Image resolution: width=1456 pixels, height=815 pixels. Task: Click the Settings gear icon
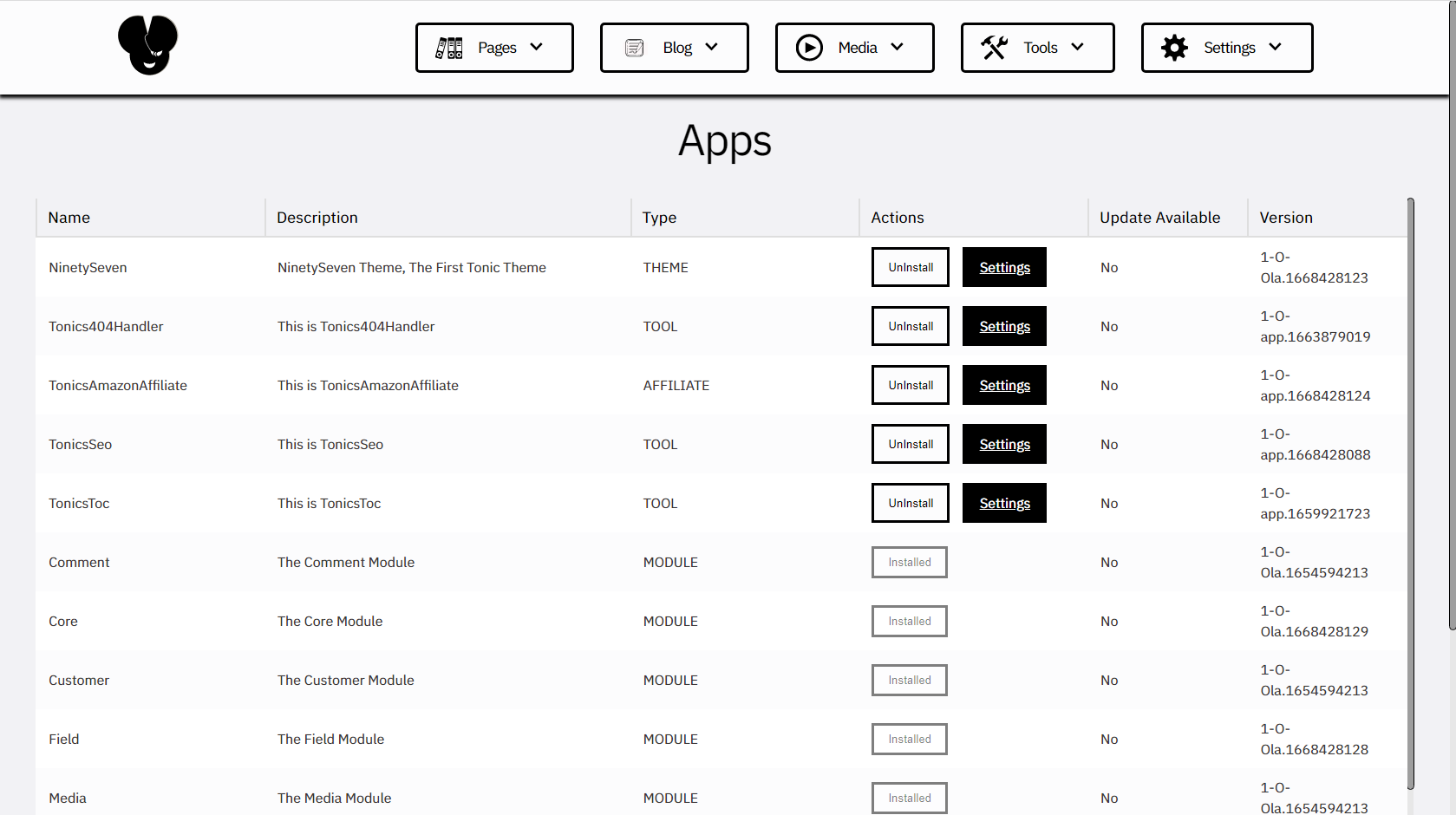tap(1174, 48)
